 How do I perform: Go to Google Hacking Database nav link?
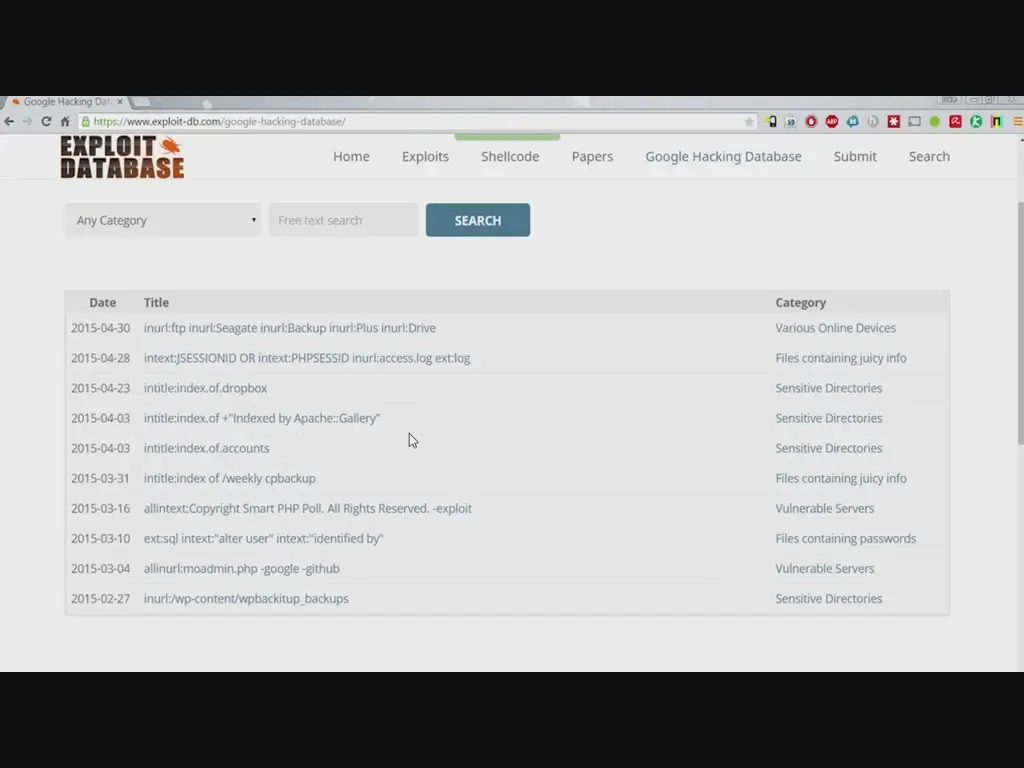(723, 157)
